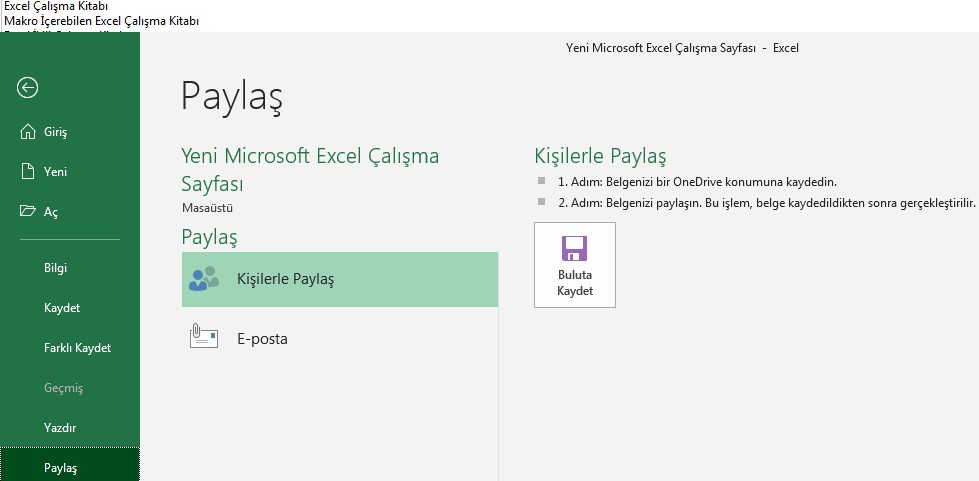Click the Giriş home icon
The image size is (979, 481).
point(27,132)
